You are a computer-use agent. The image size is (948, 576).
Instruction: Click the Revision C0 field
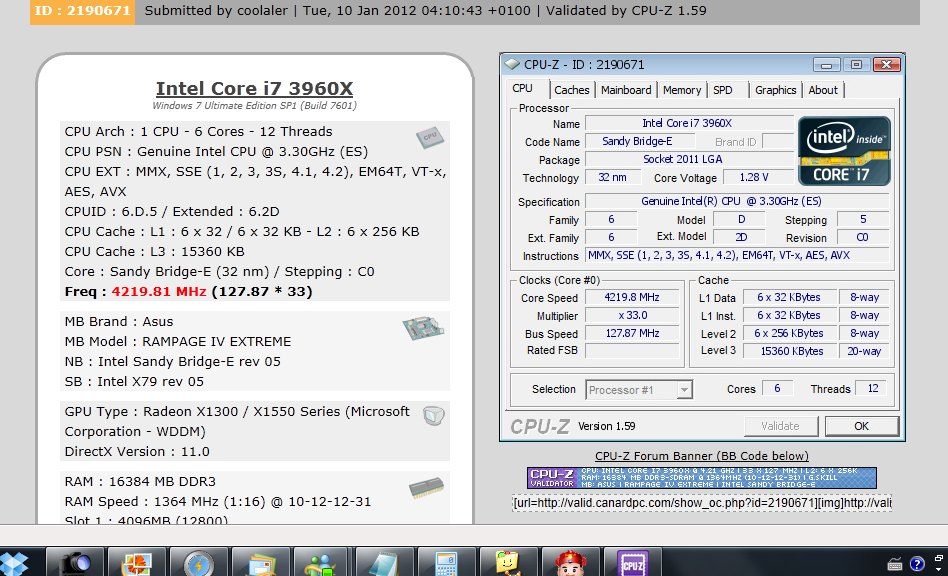862,238
